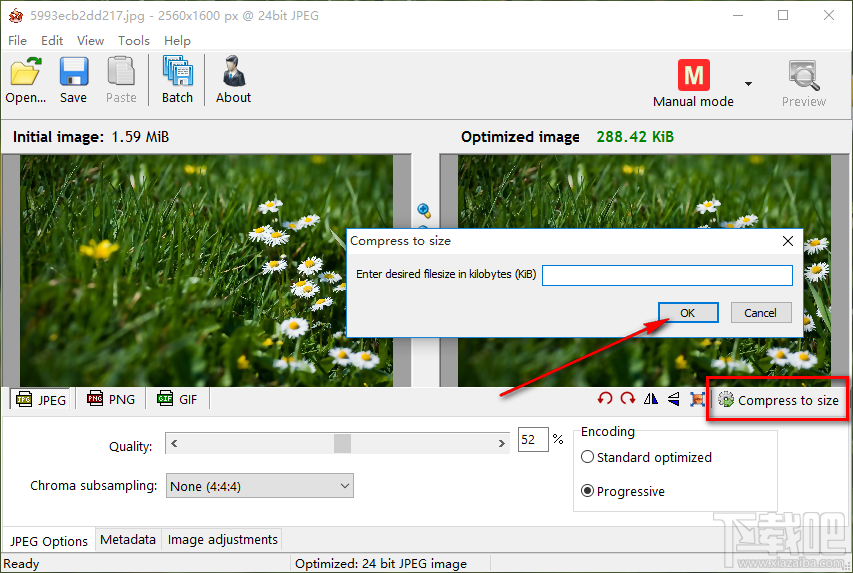Confirm with OK in Compress to size dialog
853x573 pixels.
click(x=688, y=313)
